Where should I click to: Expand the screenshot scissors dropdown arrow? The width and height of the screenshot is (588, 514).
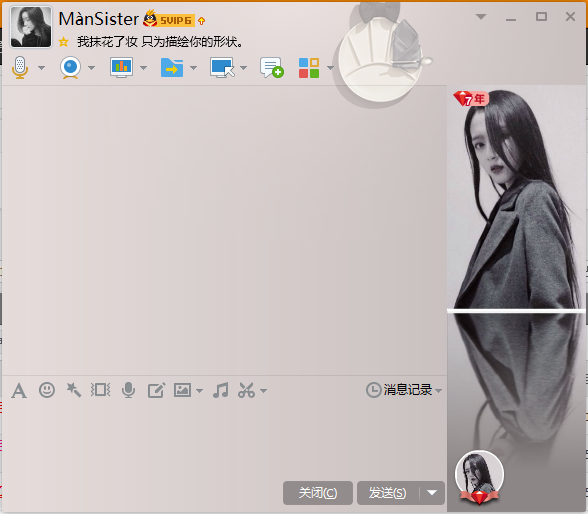(x=264, y=391)
